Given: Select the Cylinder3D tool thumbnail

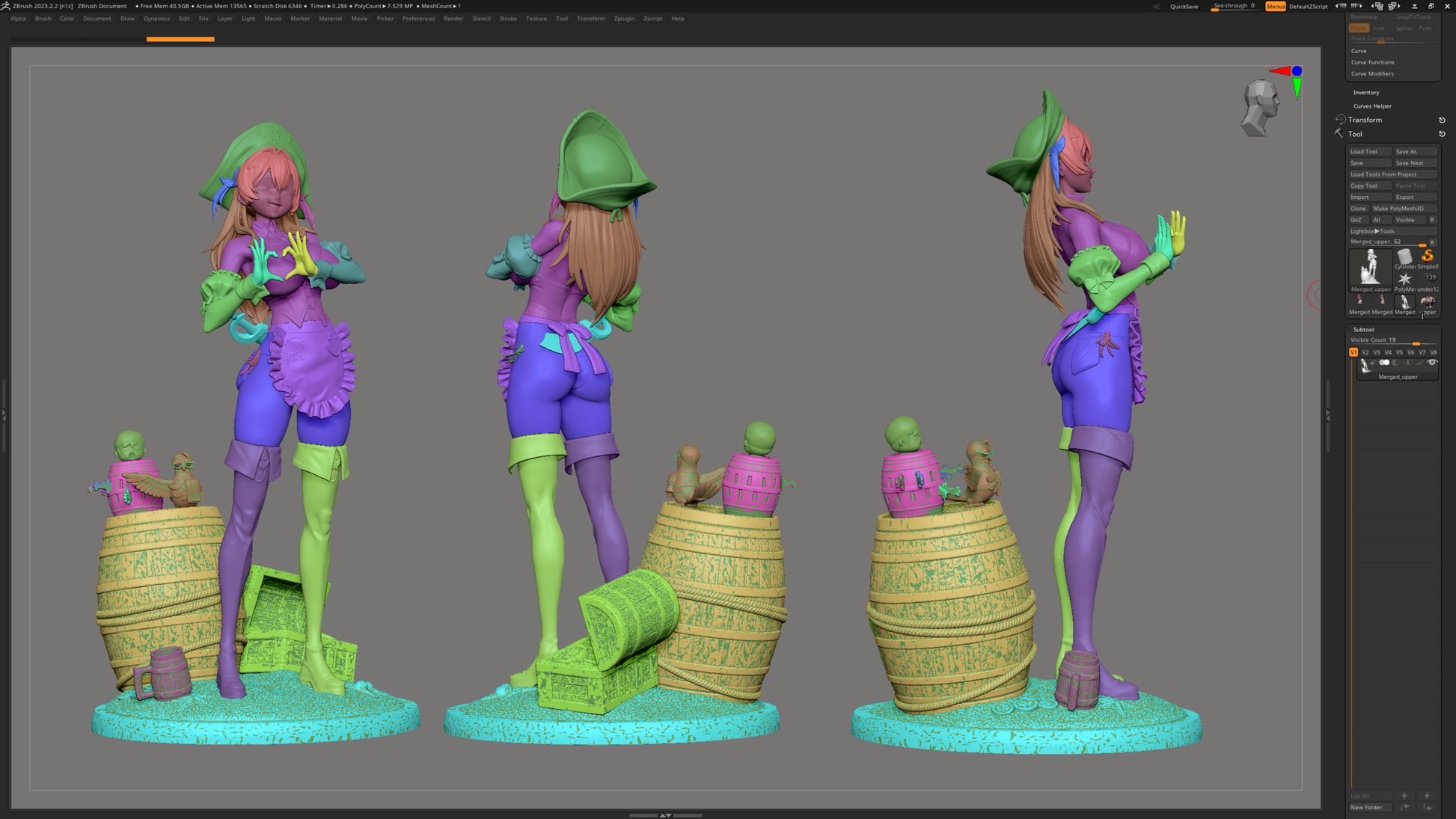Looking at the screenshot, I should coord(1404,259).
